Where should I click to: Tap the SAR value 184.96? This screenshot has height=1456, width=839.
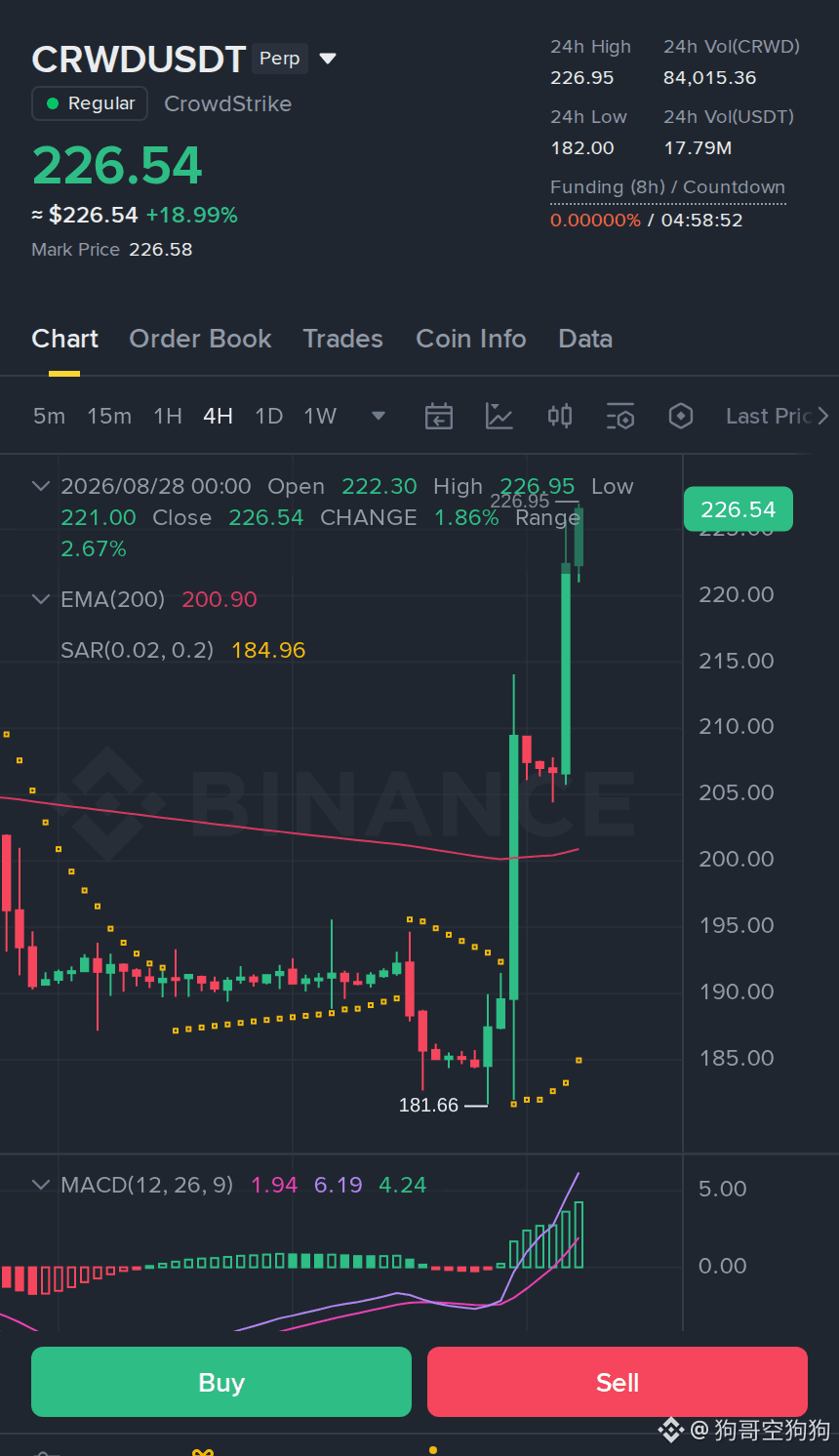point(268,650)
